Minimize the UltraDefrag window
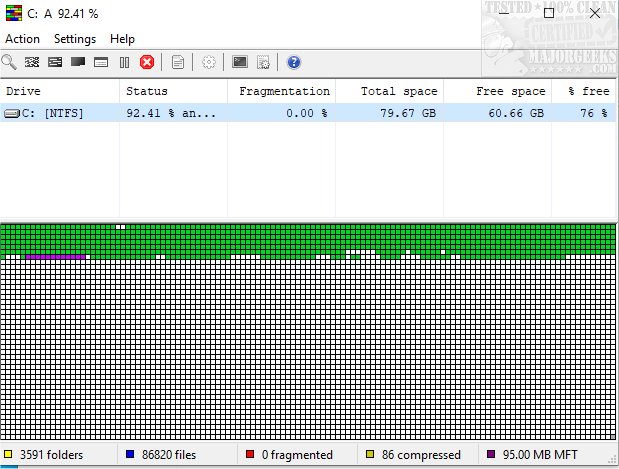Screen dimensions: 619x469 point(504,13)
